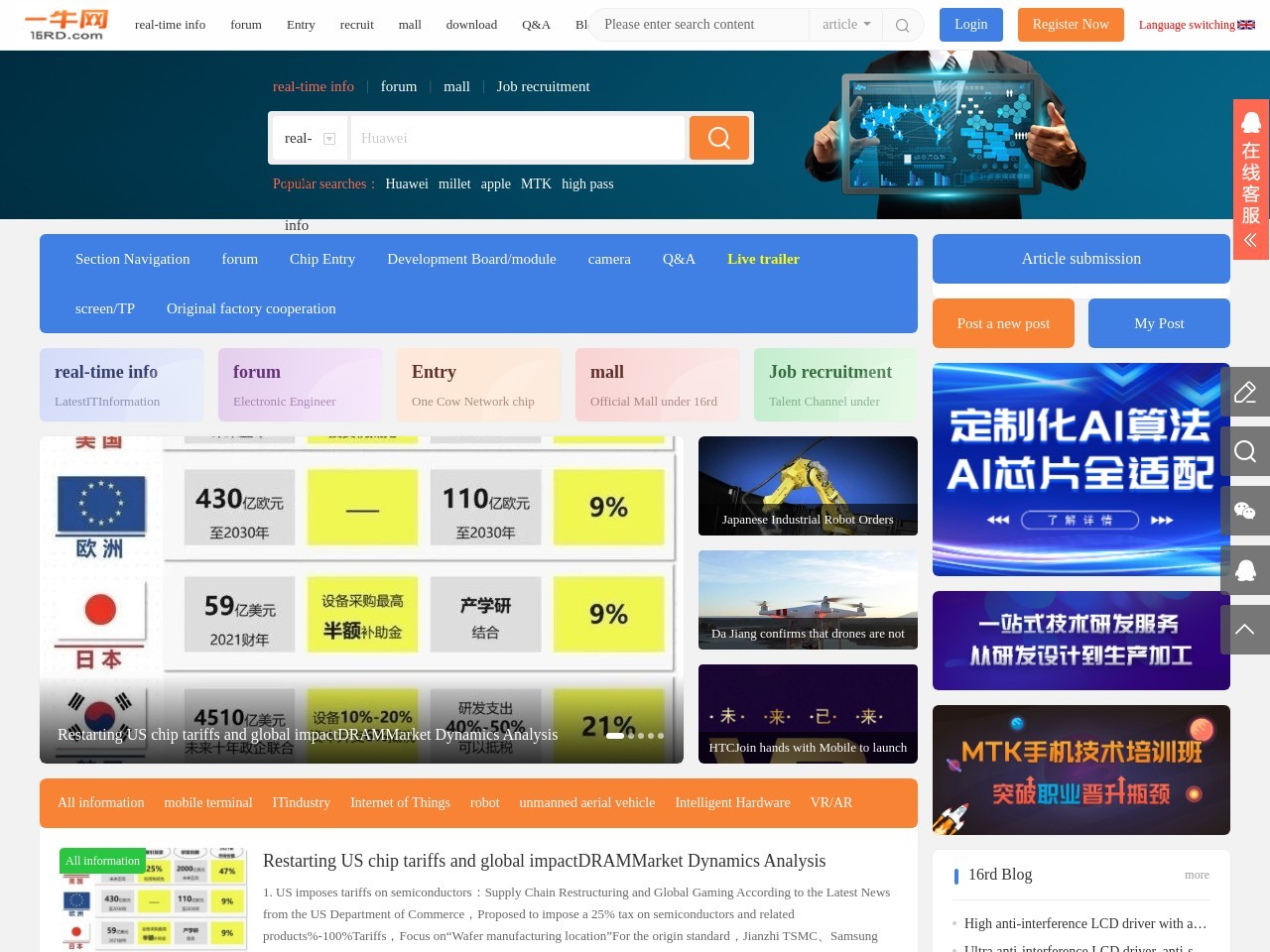
Task: Select the robot news tab
Action: pyautogui.click(x=484, y=802)
